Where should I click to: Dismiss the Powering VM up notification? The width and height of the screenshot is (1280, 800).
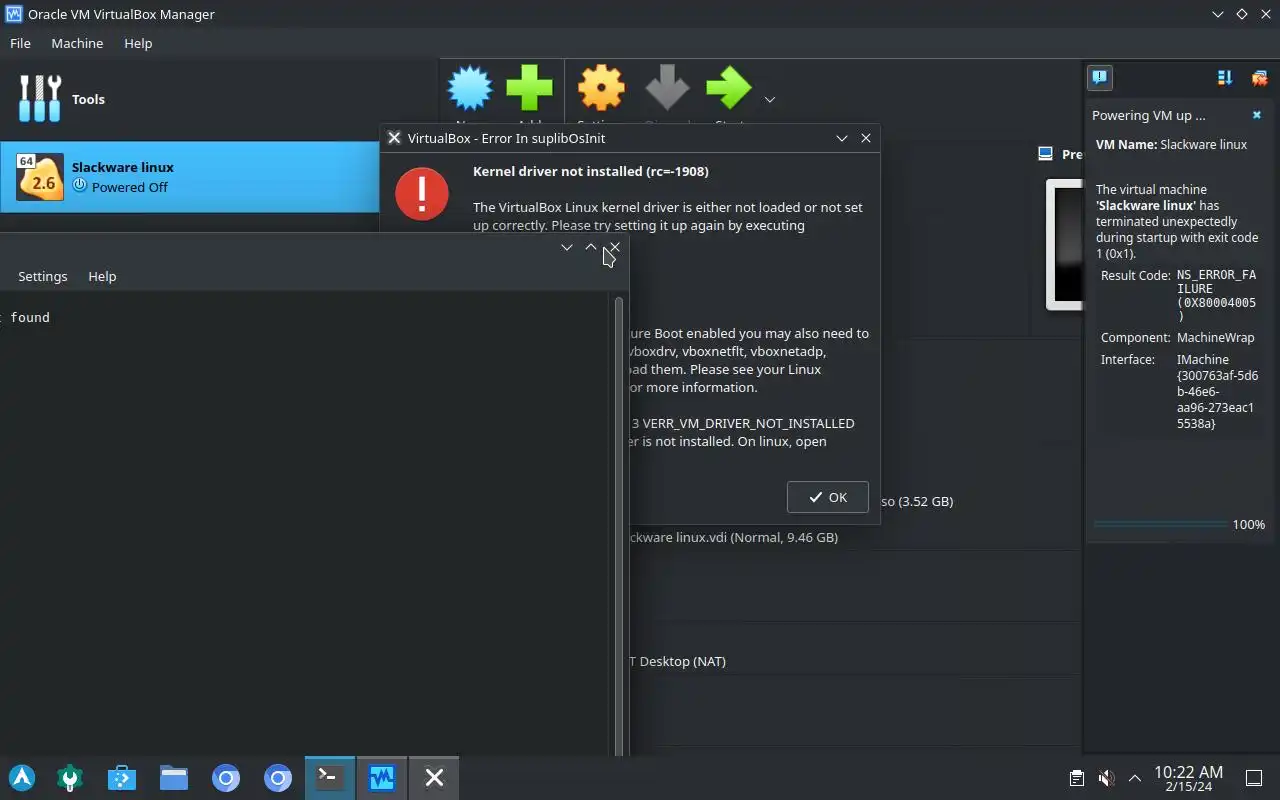[x=1257, y=115]
